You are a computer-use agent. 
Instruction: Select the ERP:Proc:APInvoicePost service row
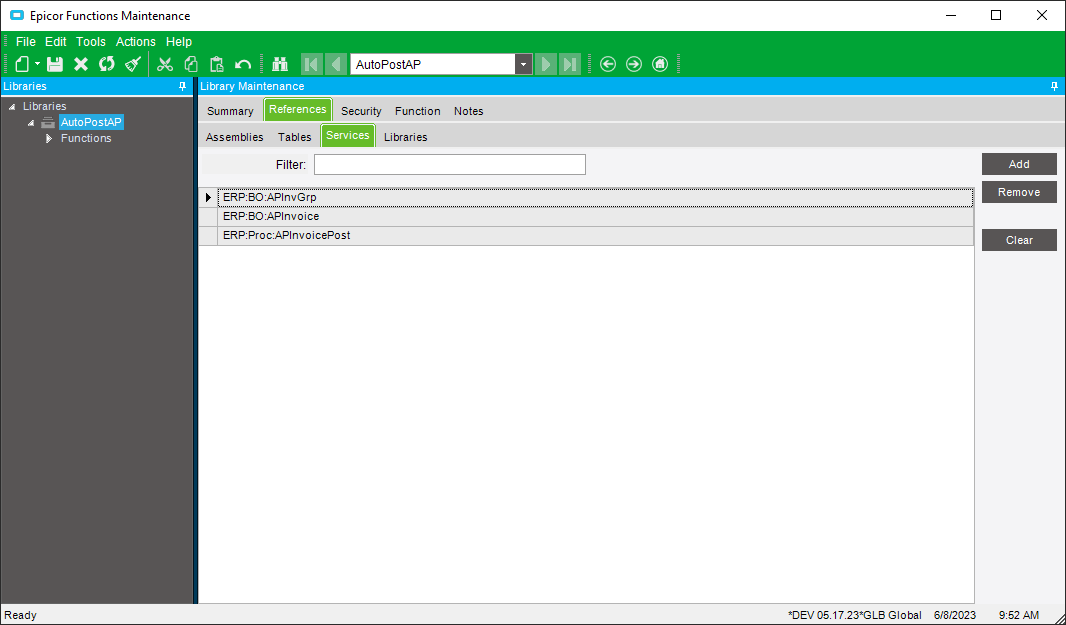596,235
